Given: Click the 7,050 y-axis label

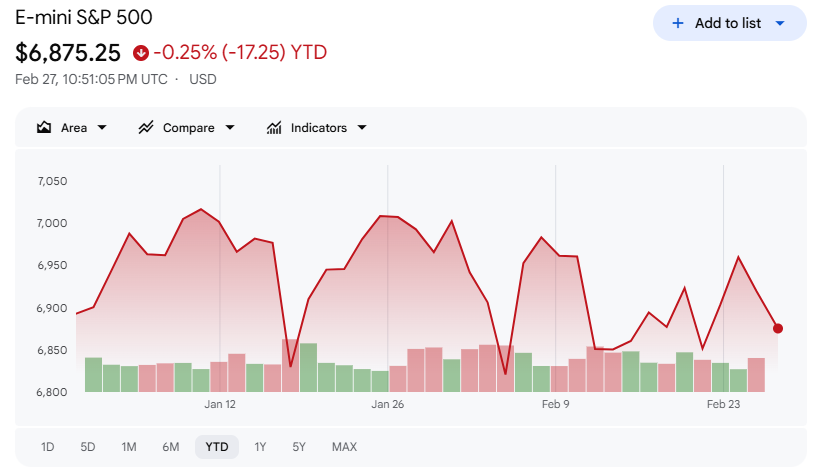Looking at the screenshot, I should tap(52, 181).
